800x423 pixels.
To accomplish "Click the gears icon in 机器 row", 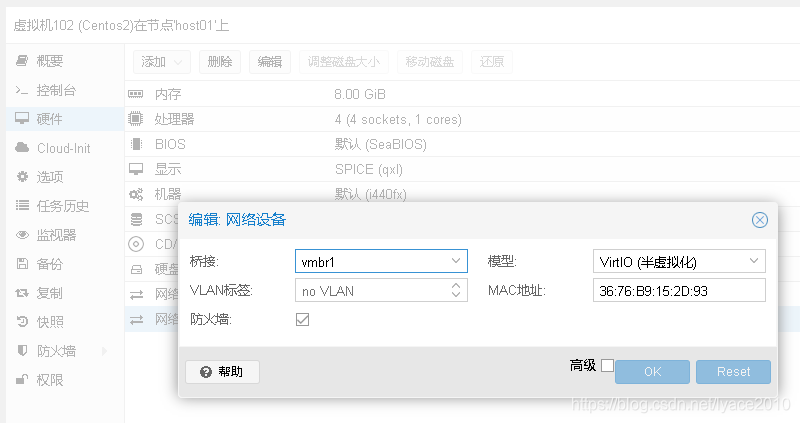I will pyautogui.click(x=136, y=194).
